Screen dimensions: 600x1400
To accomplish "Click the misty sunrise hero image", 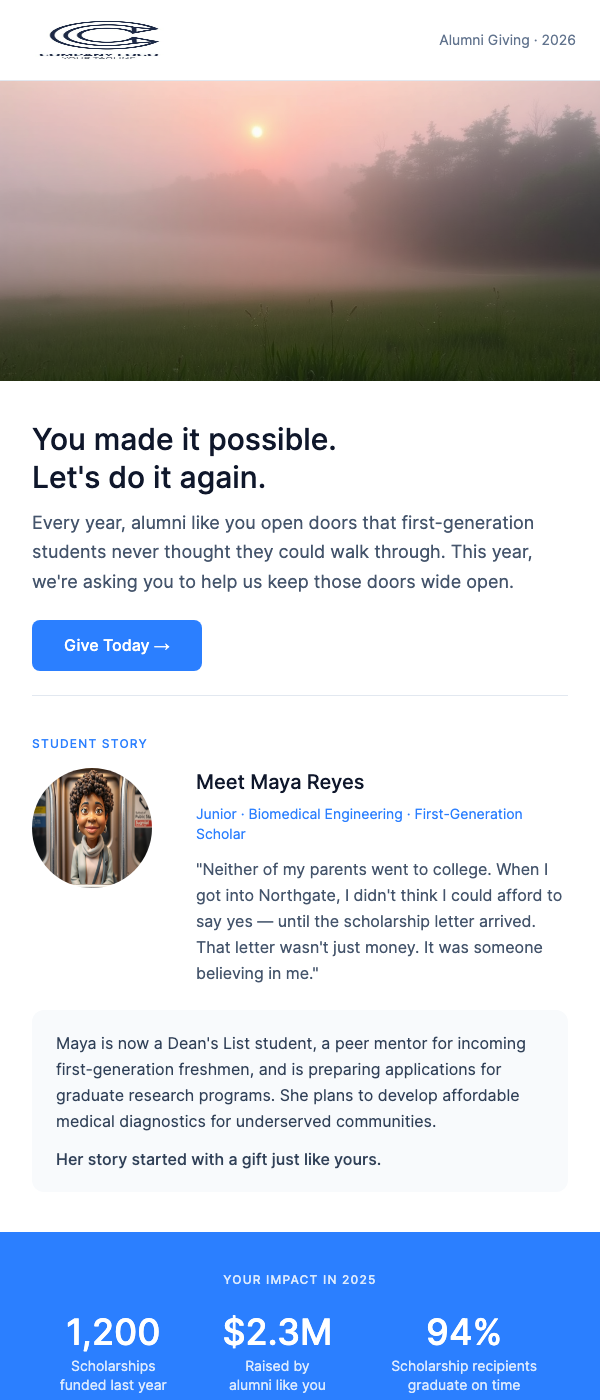I will coord(300,231).
